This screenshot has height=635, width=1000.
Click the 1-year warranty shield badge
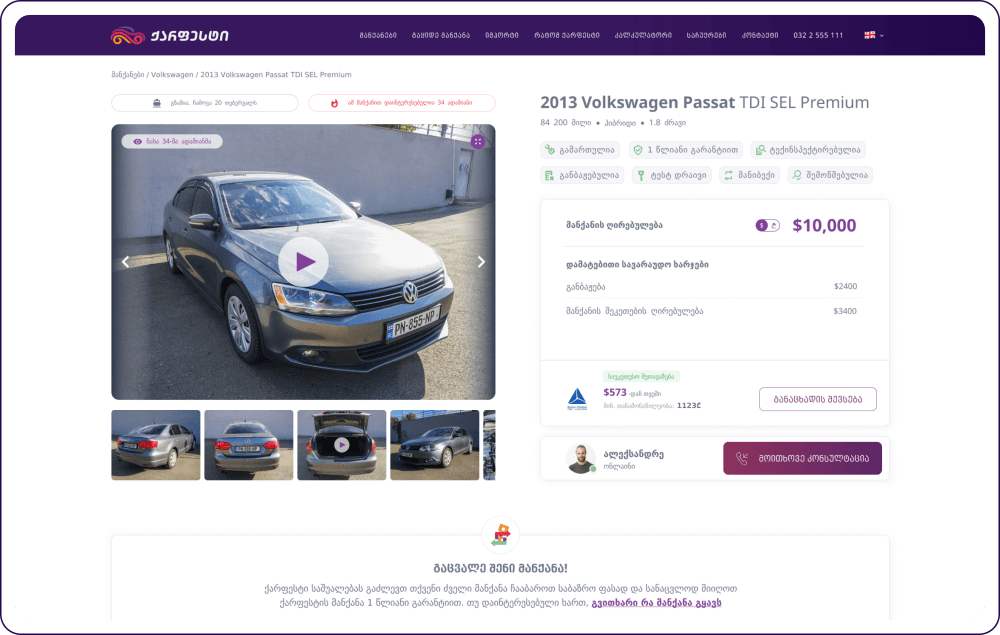tap(685, 150)
